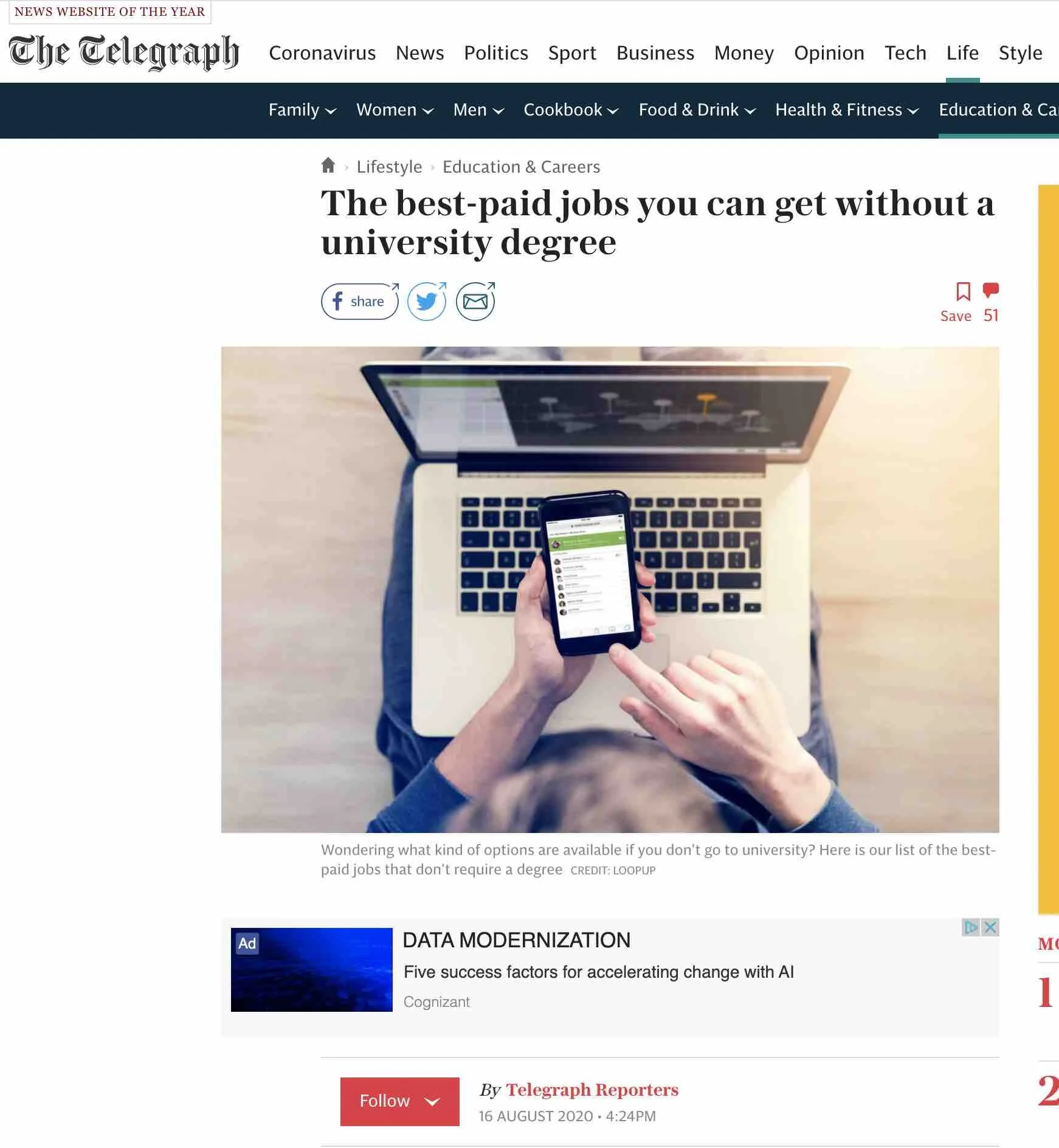Close the Cognizant ad with X
Screen dimensions: 1059x1148
click(x=990, y=927)
